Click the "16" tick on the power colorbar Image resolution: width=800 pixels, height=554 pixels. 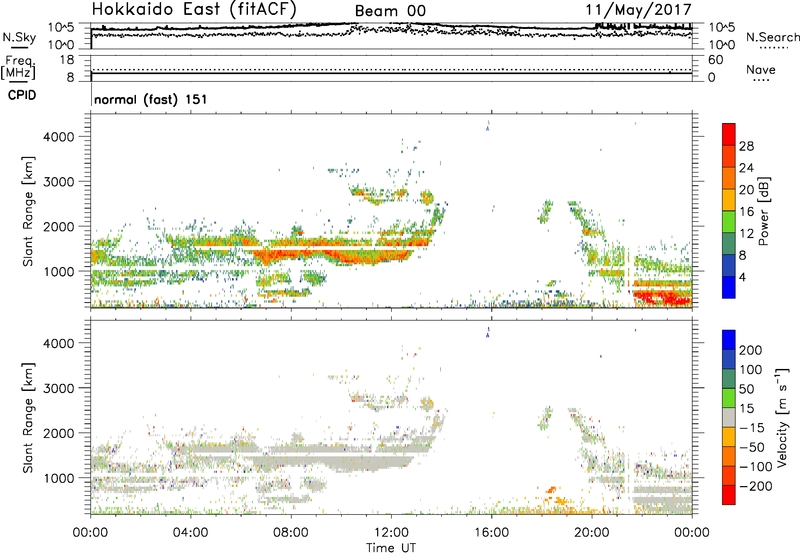pyautogui.click(x=746, y=212)
